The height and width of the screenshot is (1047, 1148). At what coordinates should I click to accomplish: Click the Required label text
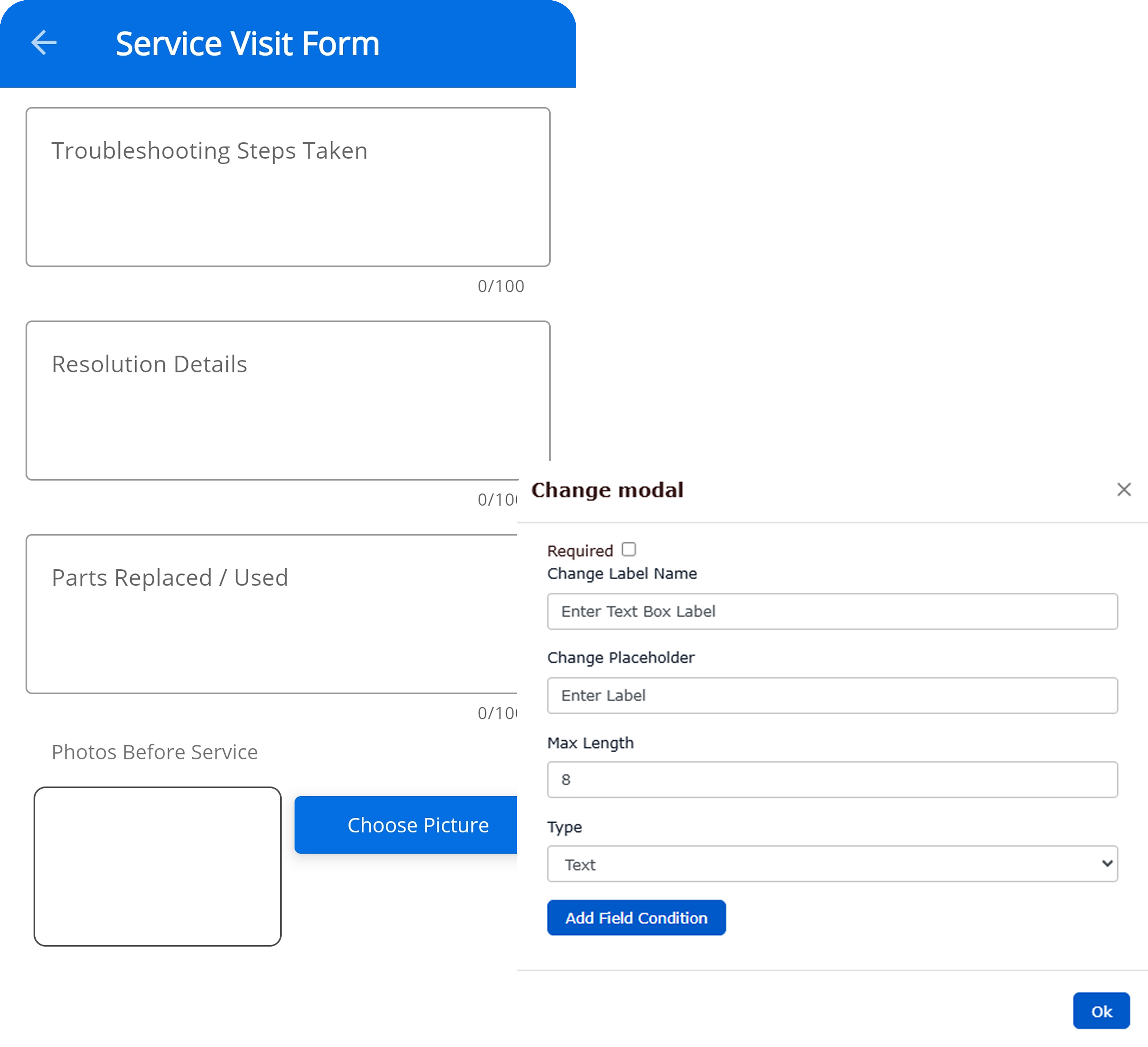580,551
